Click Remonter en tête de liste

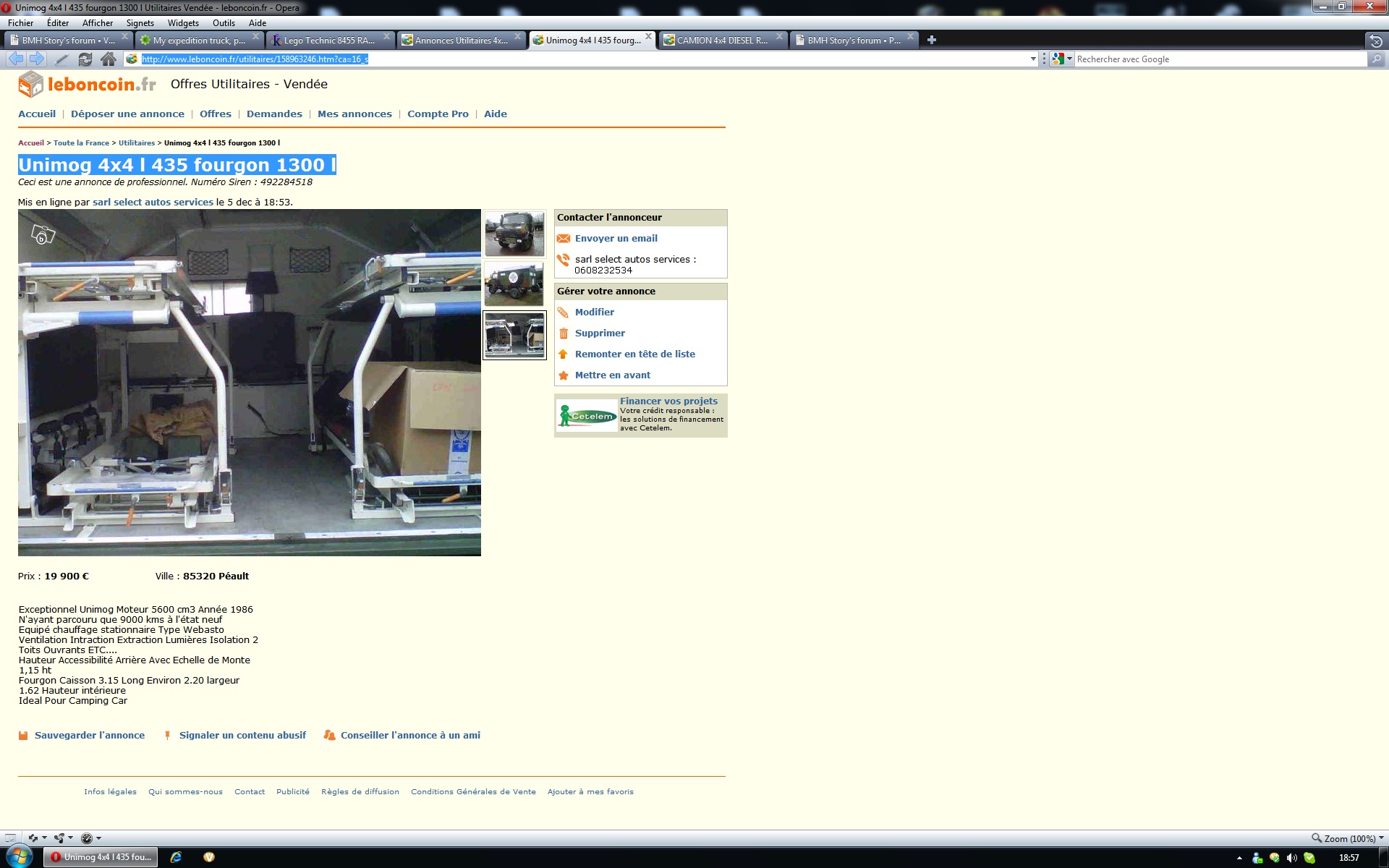pyautogui.click(x=634, y=354)
